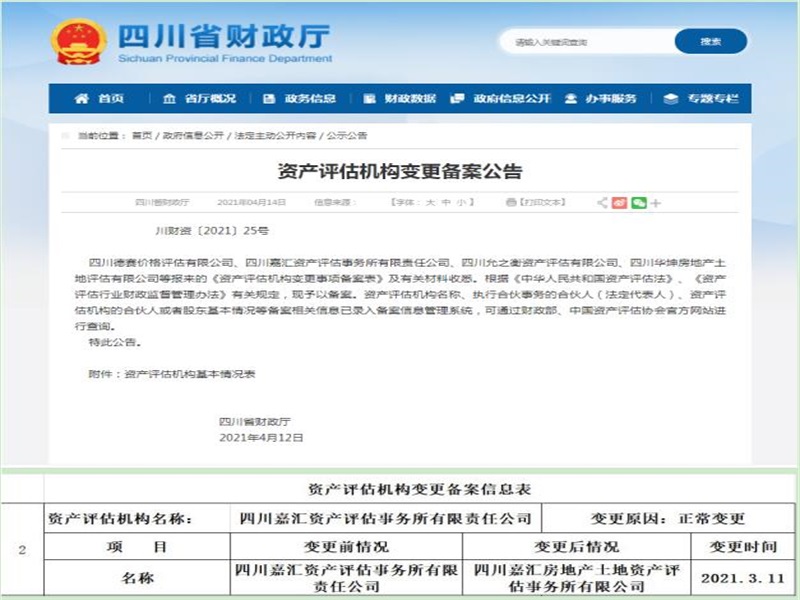Screen dimensions: 800x600
Task: Set font size to medium (中)
Action: click(x=445, y=202)
